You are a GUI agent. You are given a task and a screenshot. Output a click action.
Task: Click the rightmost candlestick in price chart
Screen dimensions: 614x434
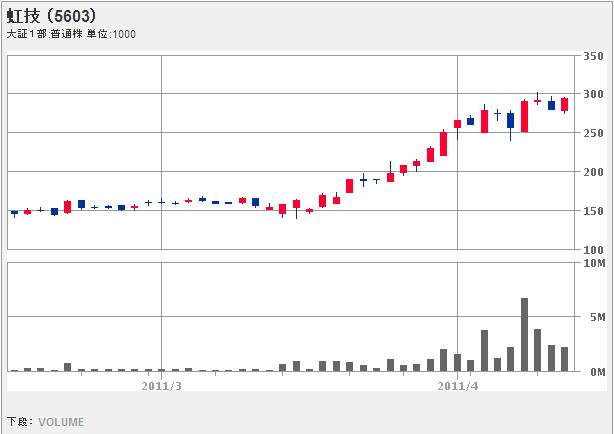tap(564, 104)
